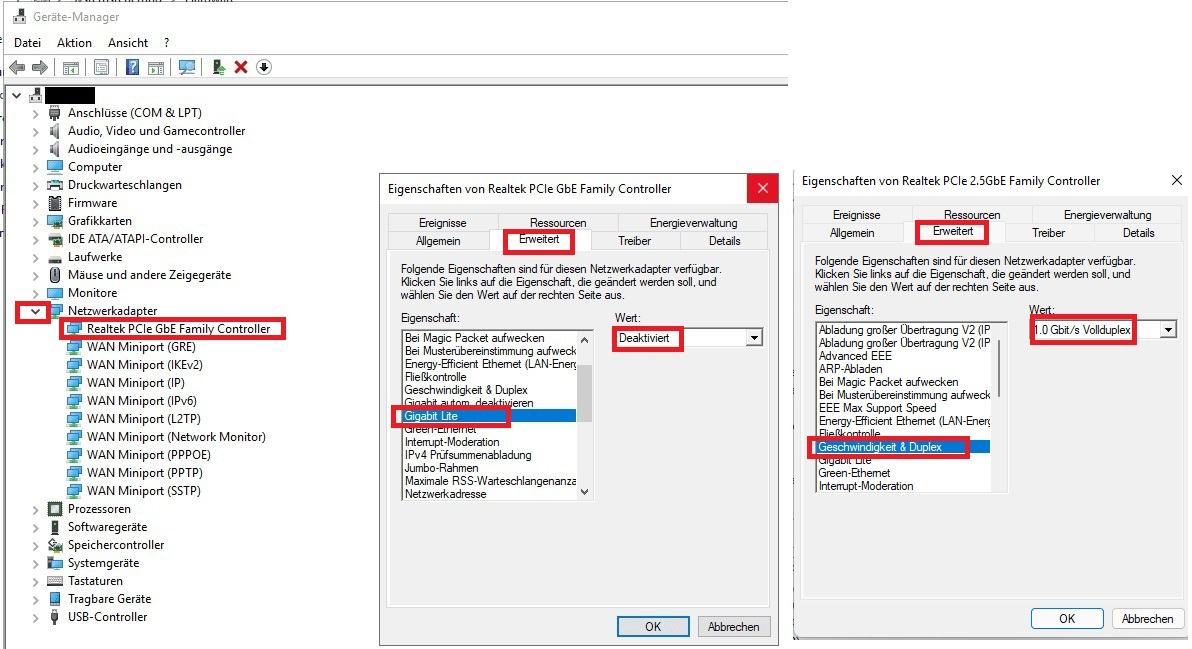1192x649 pixels.
Task: Click OK in GbE Family Controller dialog
Action: pos(653,627)
